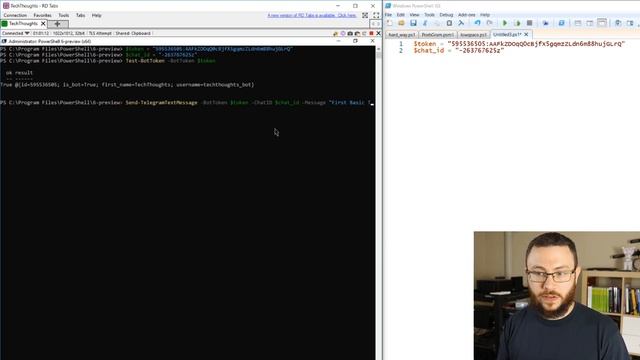Click the red disconnect icon in RD Tabs
This screenshot has width=640, height=360.
coord(371,33)
